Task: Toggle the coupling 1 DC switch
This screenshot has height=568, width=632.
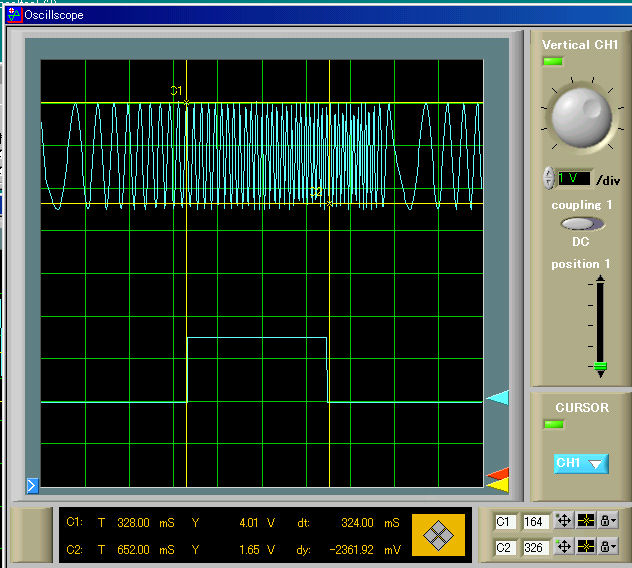Action: coord(582,223)
